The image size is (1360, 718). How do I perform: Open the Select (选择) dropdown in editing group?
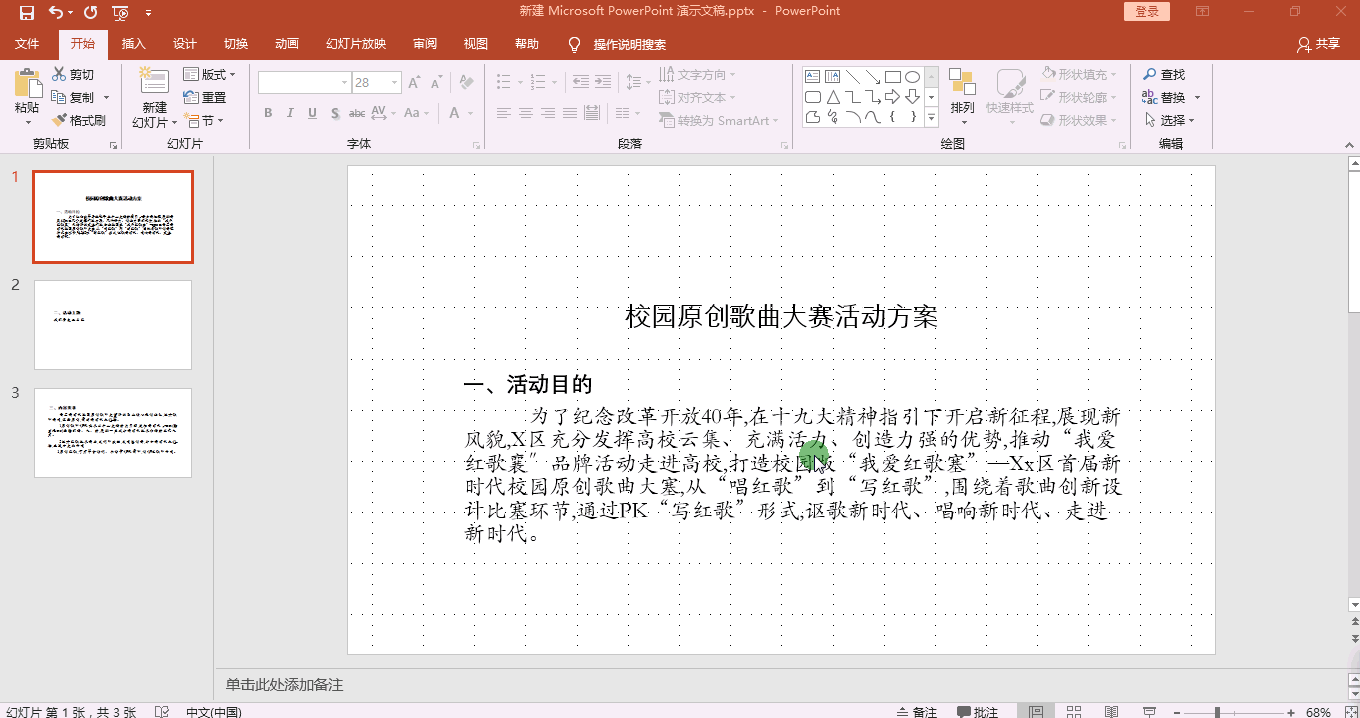(1170, 120)
